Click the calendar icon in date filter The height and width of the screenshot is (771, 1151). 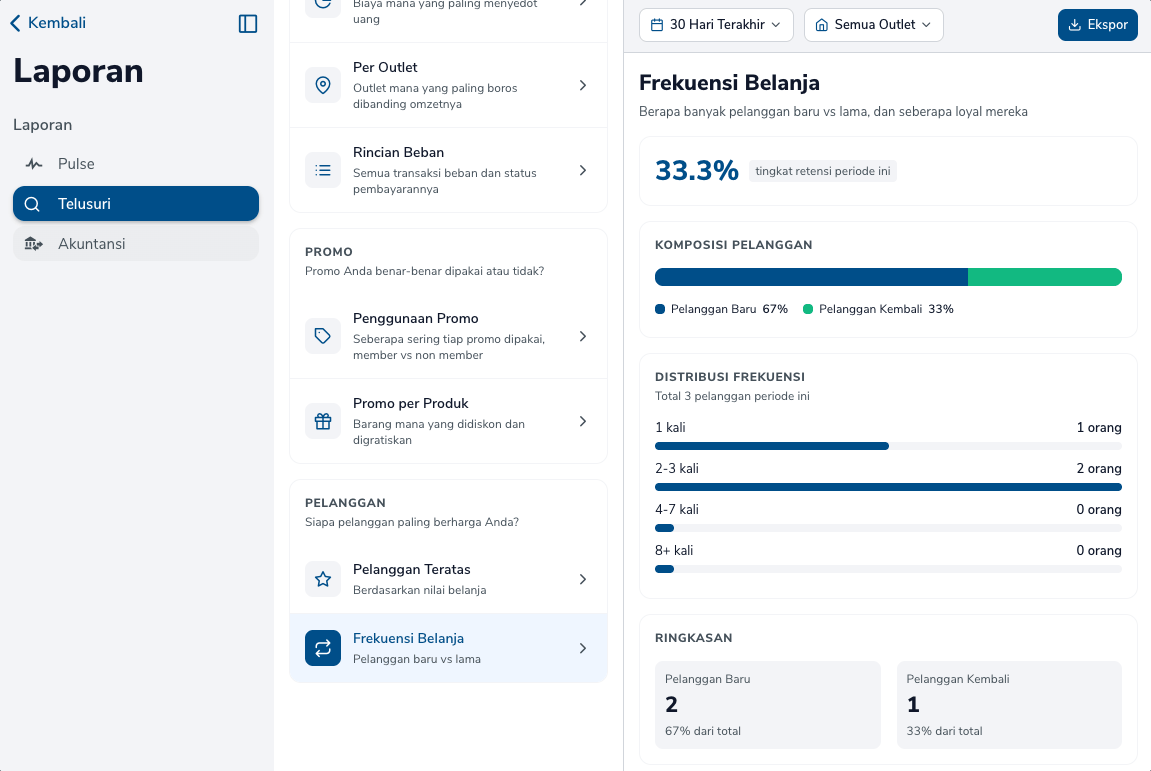657,25
